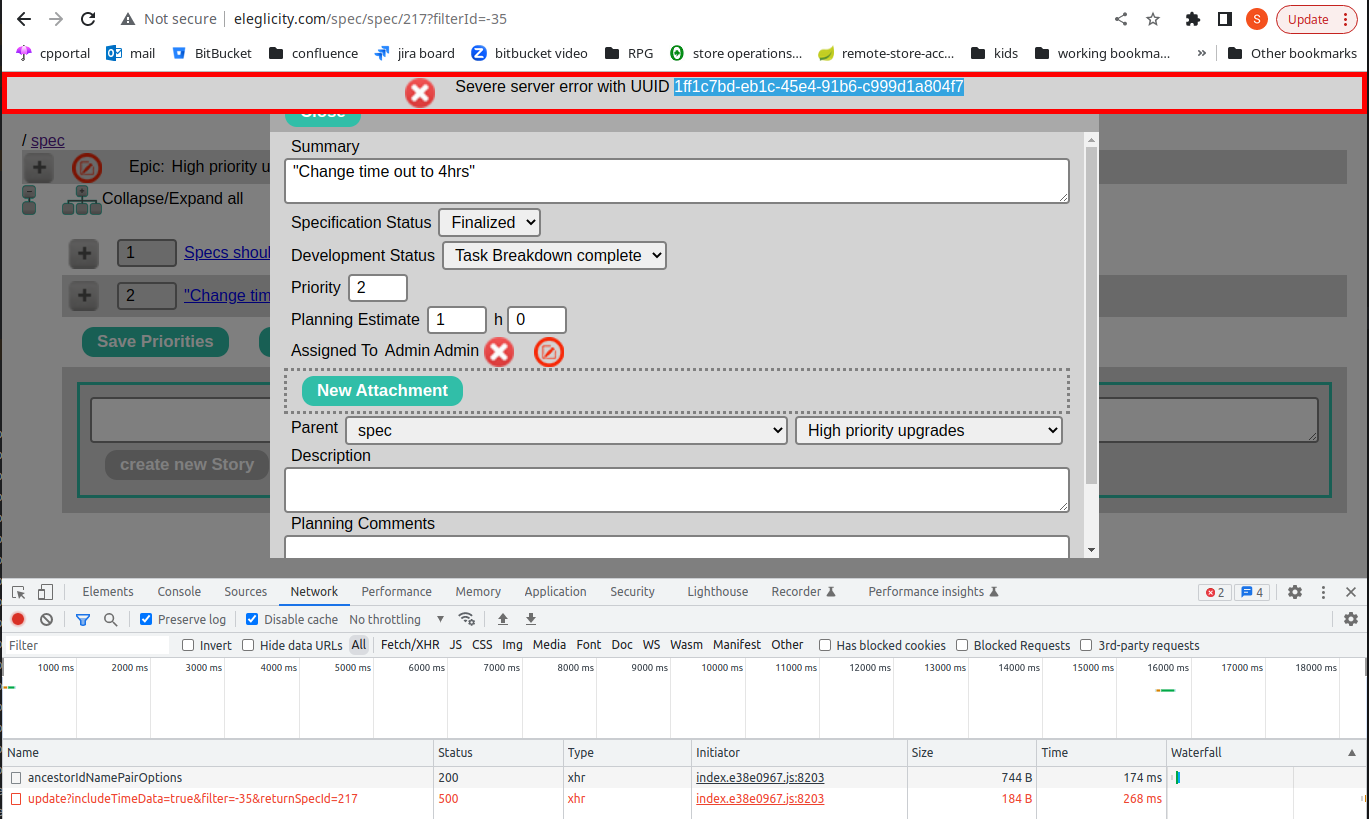Open the Specification Status dropdown

(x=489, y=222)
